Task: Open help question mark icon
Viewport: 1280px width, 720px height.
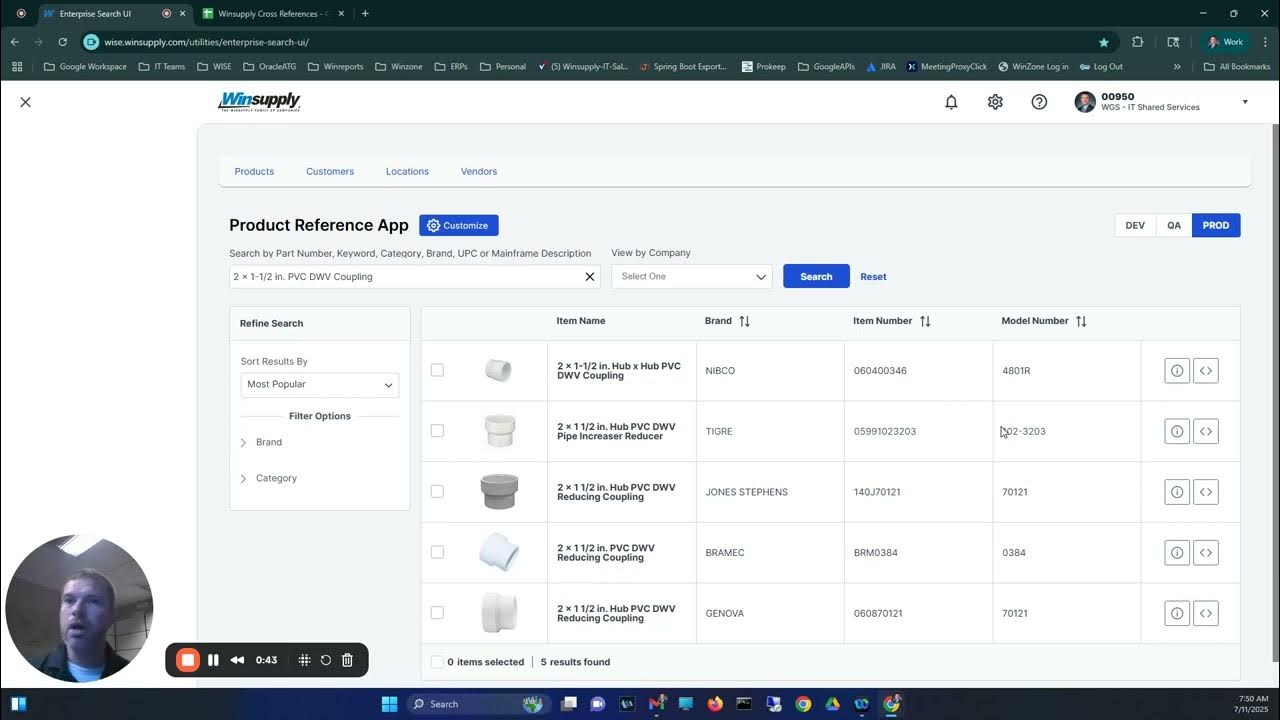Action: coord(1039,102)
